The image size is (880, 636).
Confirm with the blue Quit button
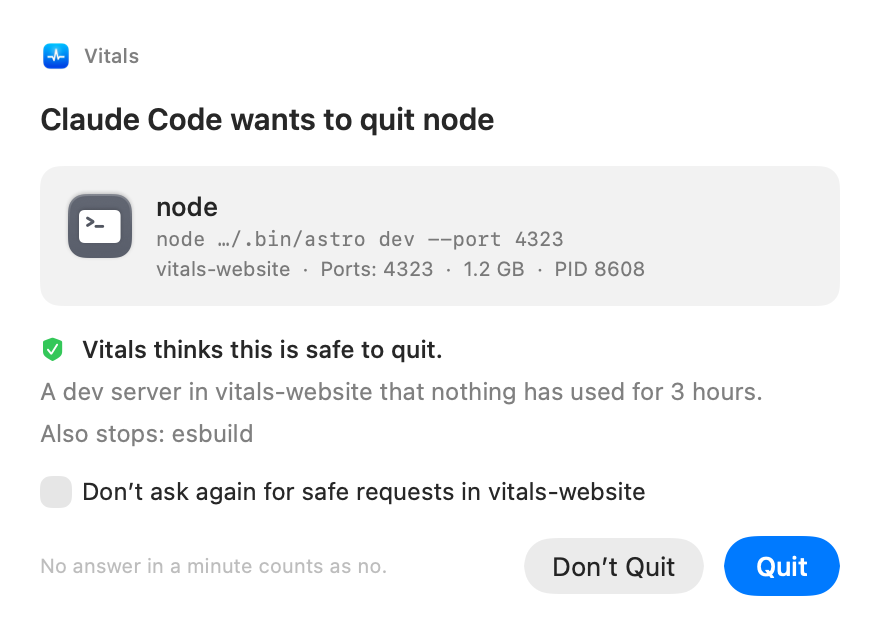[x=781, y=566]
